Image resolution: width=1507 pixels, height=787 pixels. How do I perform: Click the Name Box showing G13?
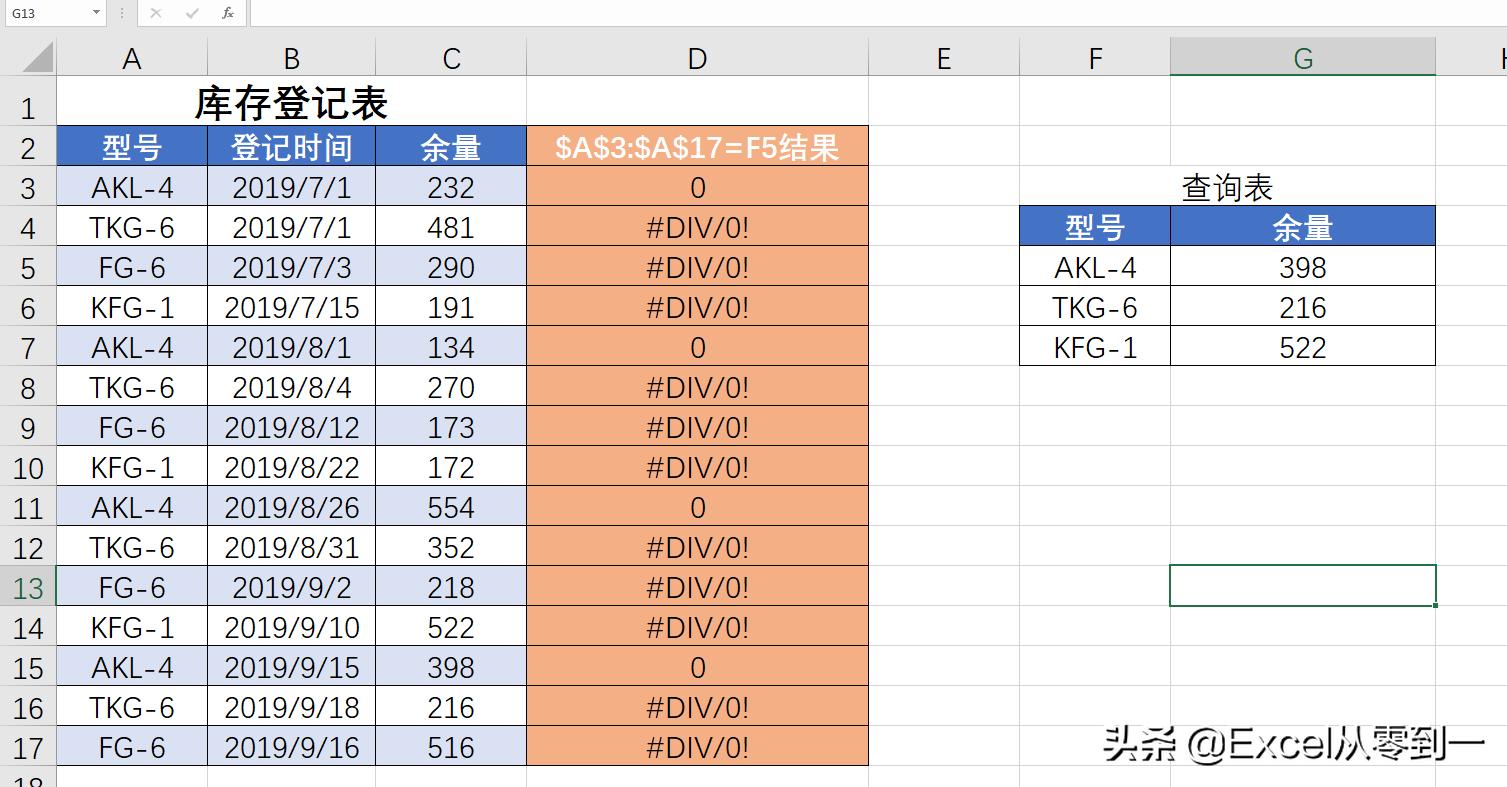pos(45,13)
